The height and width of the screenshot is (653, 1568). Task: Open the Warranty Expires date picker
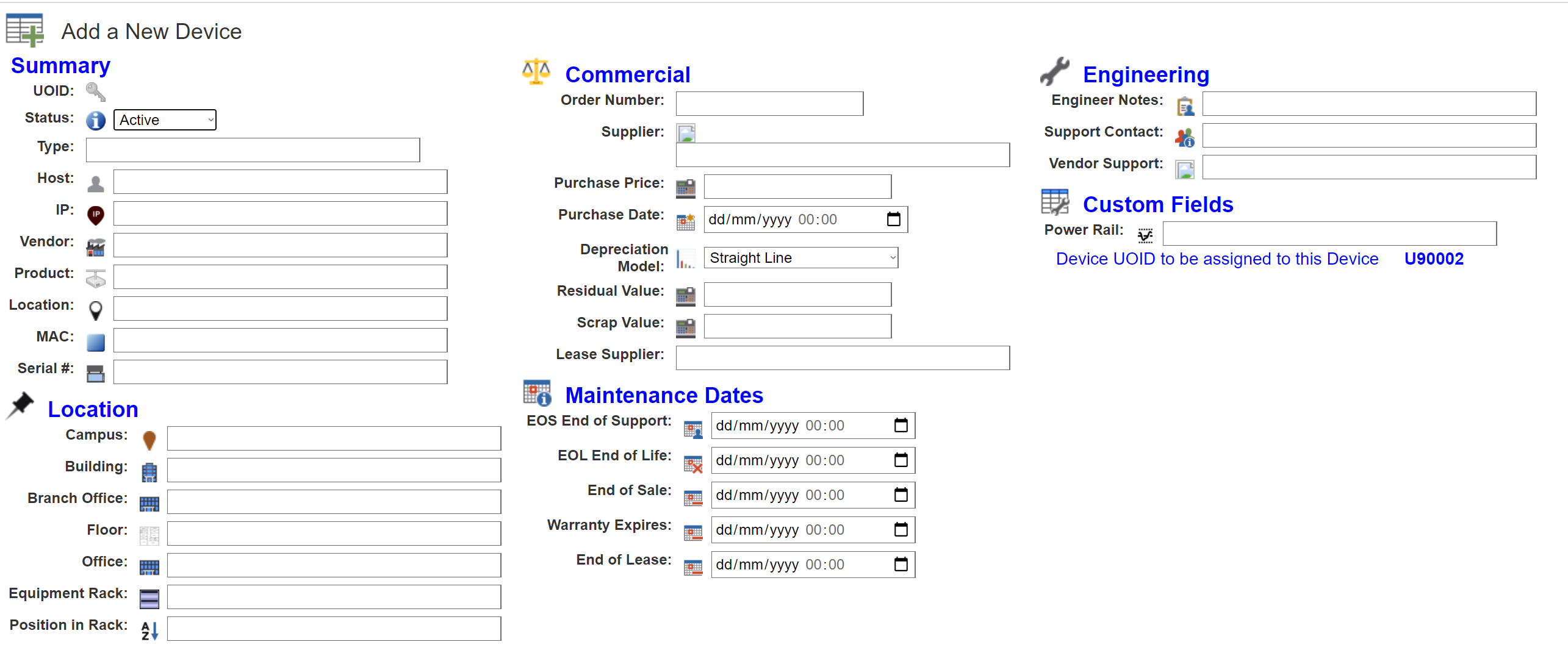click(x=901, y=529)
